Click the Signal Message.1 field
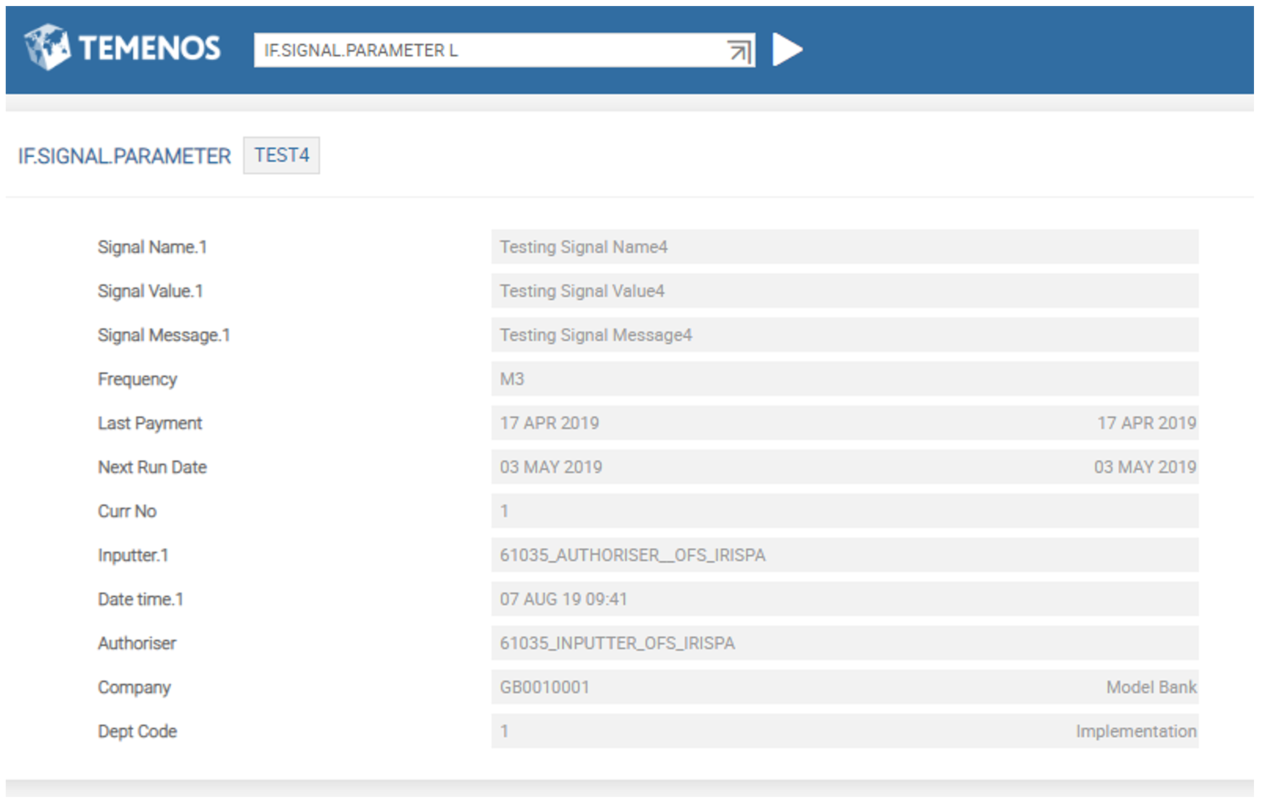Image resolution: width=1262 pixels, height=804 pixels. pos(844,335)
